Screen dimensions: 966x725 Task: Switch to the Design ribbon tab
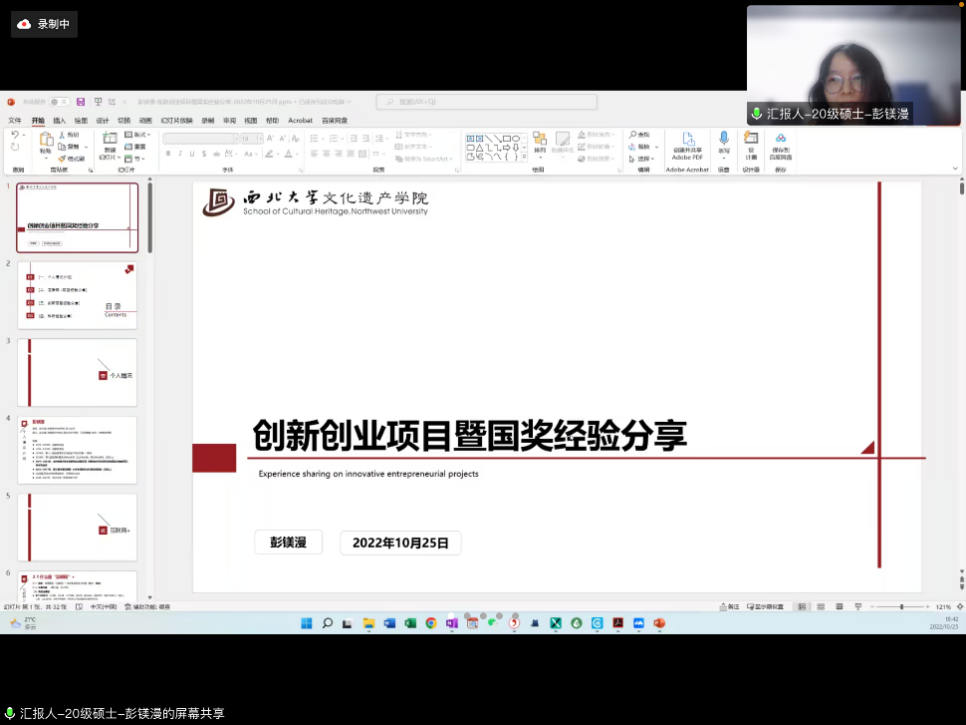102,120
